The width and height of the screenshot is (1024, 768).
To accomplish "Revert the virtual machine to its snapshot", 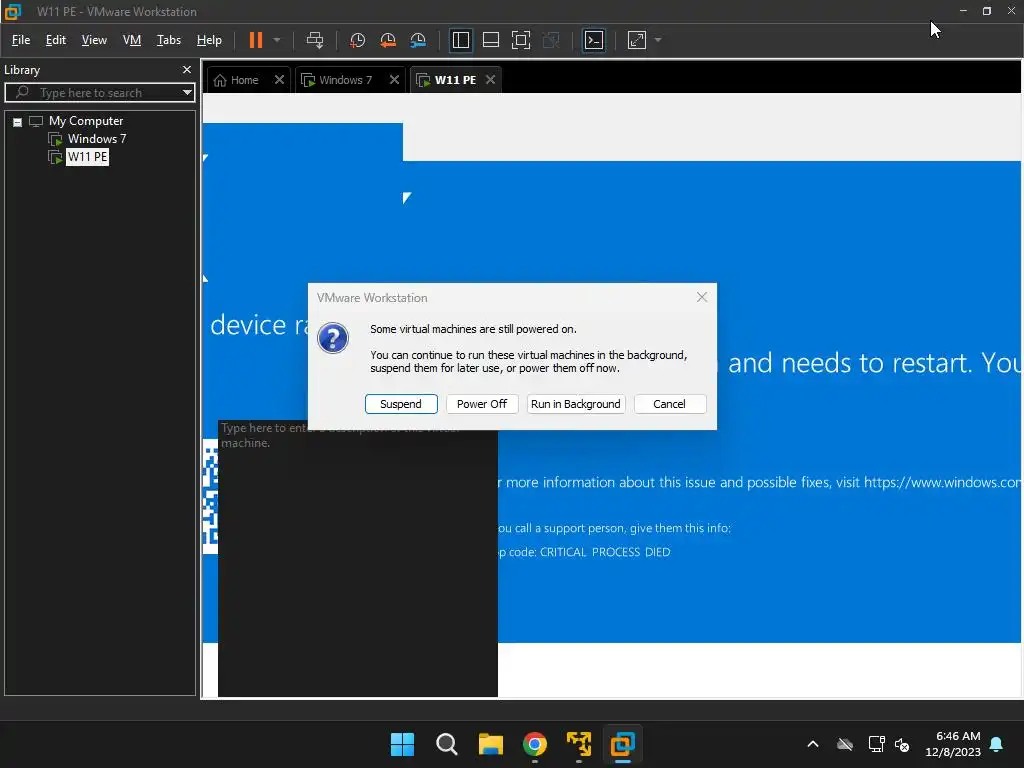I will click(388, 40).
